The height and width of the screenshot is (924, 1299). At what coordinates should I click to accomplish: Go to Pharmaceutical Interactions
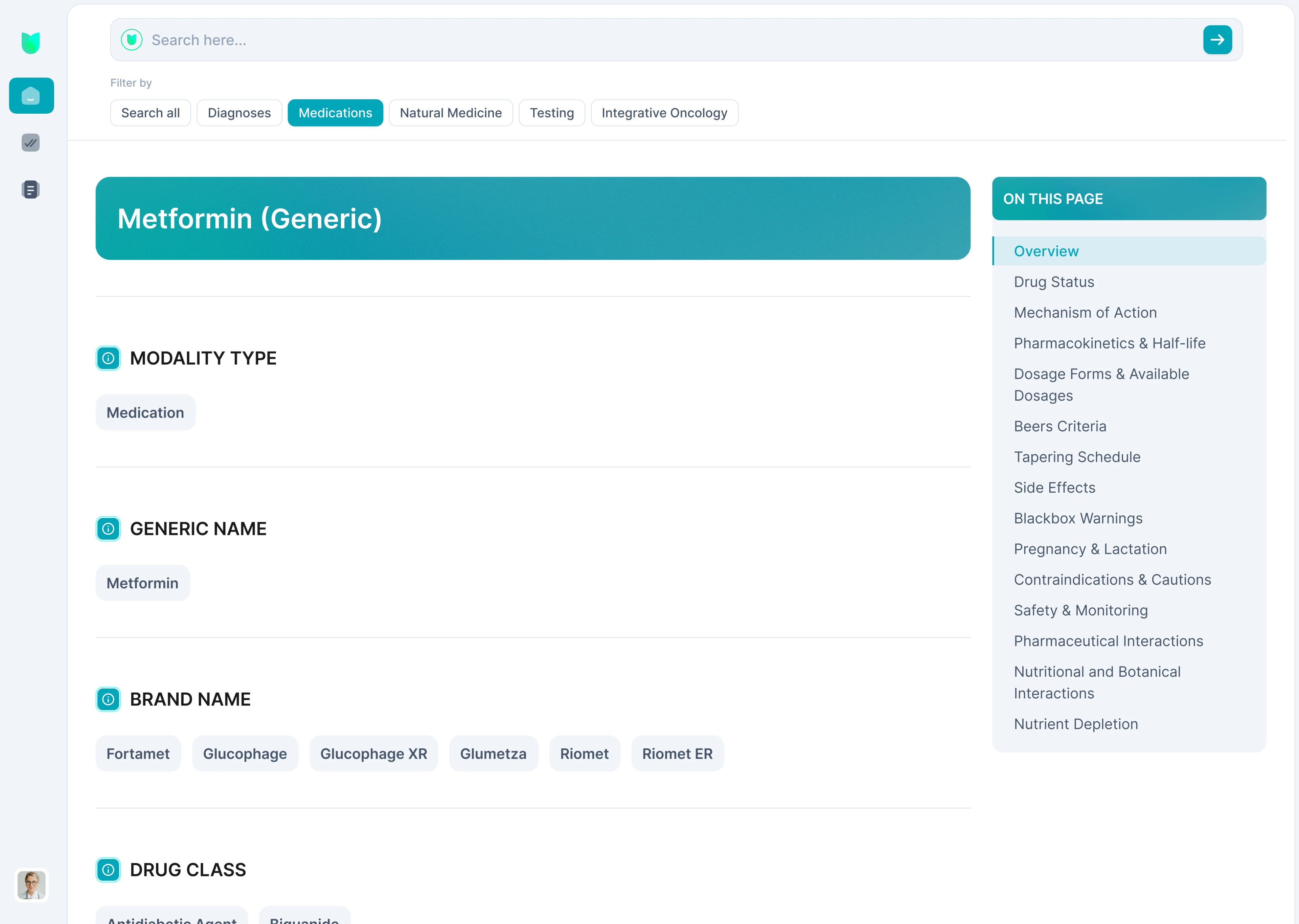tap(1109, 641)
